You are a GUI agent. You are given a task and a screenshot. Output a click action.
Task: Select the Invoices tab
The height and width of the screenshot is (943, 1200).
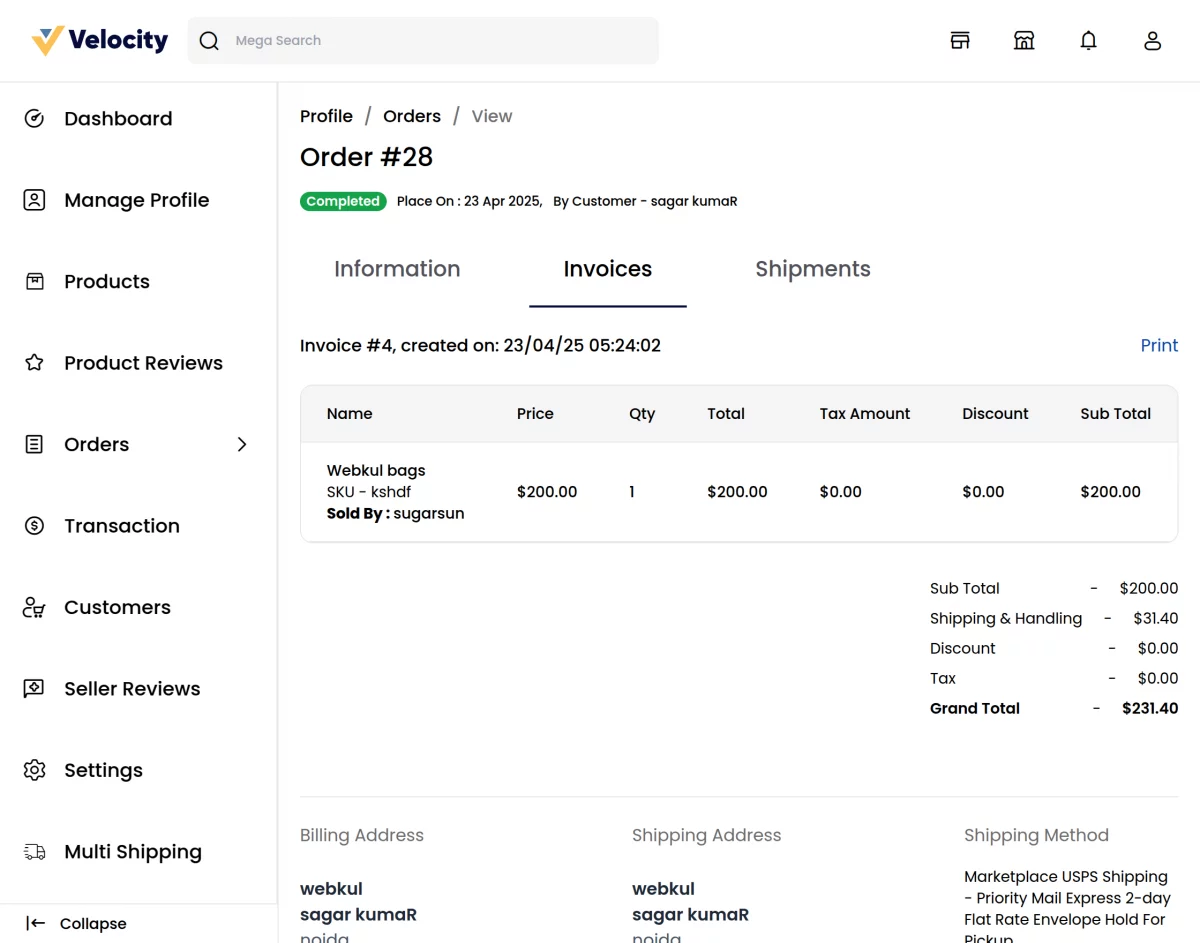coord(607,268)
